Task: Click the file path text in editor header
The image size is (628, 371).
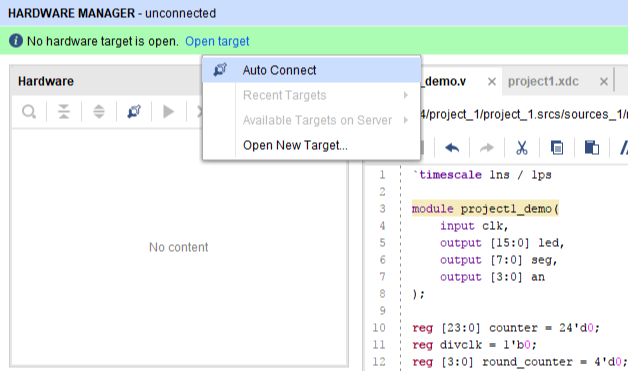Action: 523,115
